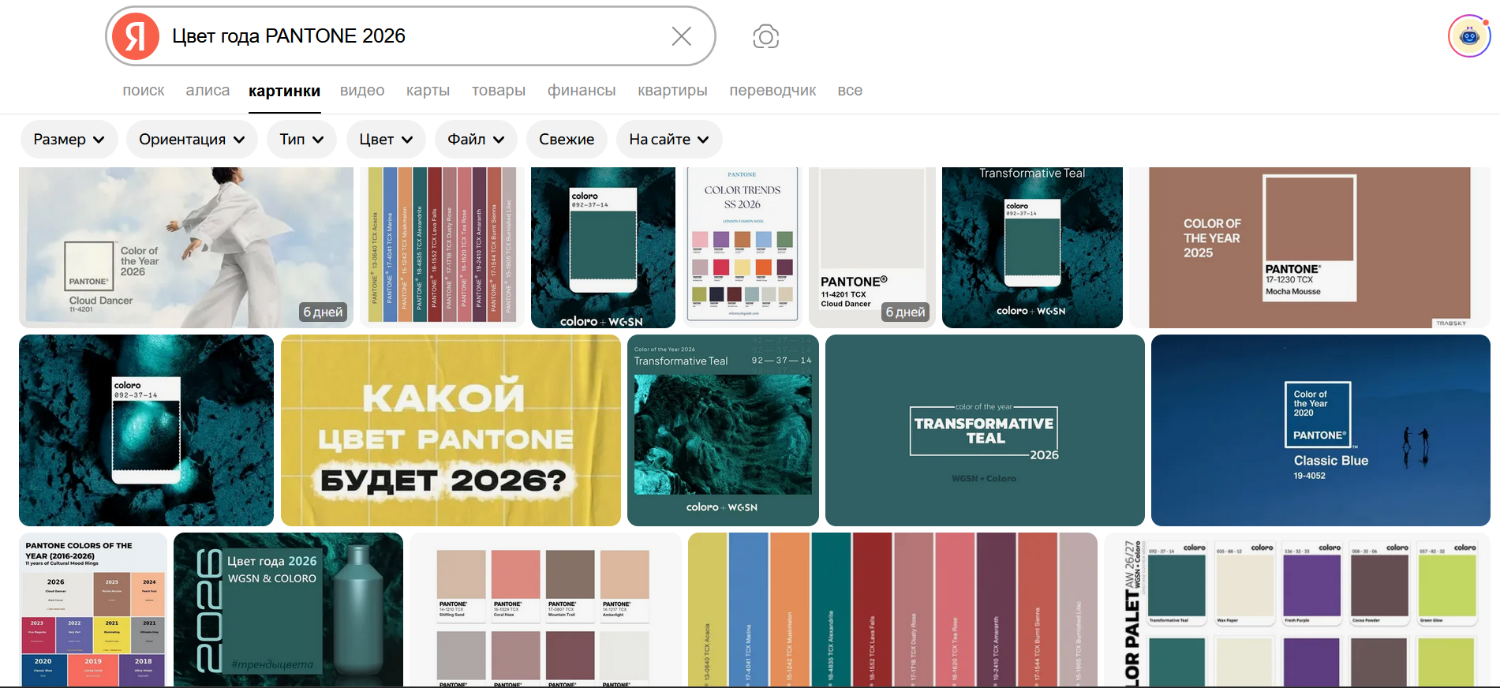Open the Тип filter dropdown
The image size is (1500, 688).
click(x=301, y=139)
